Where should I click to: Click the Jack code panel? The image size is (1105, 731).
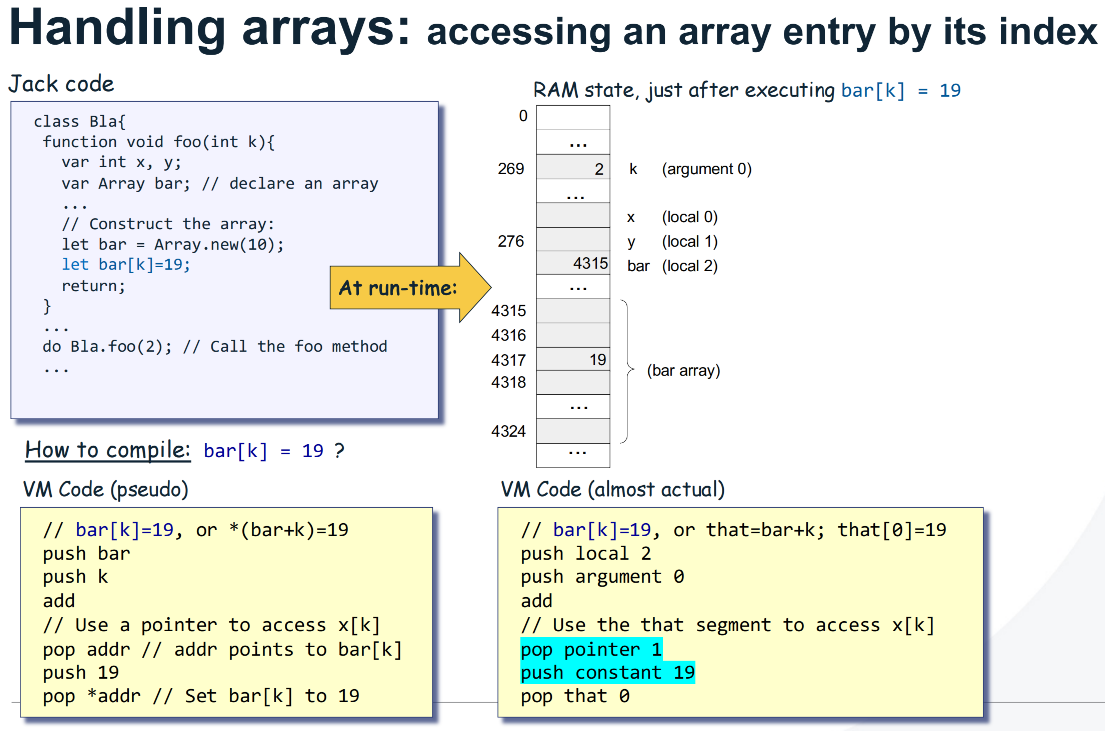[225, 258]
